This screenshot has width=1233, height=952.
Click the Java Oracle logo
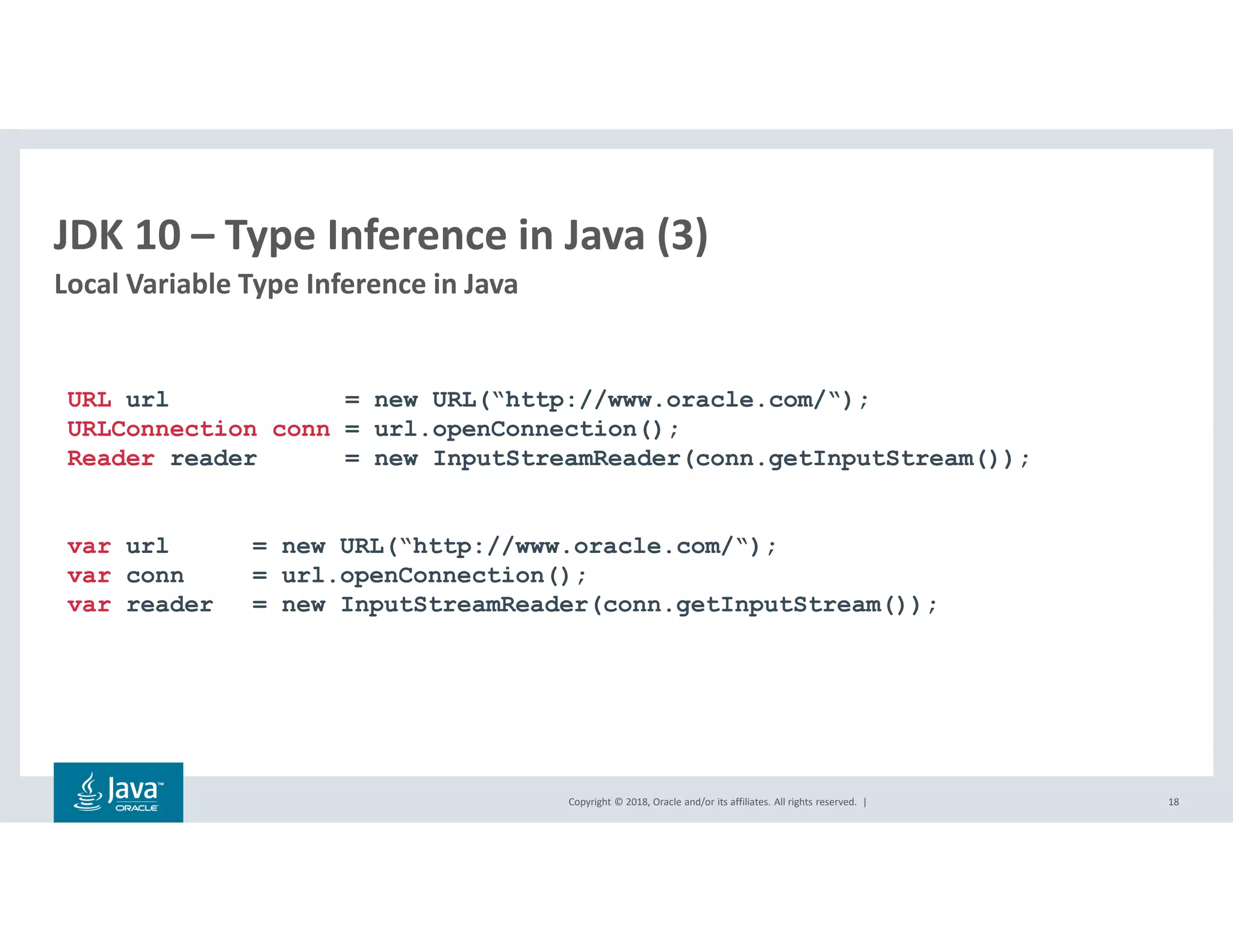[x=118, y=792]
